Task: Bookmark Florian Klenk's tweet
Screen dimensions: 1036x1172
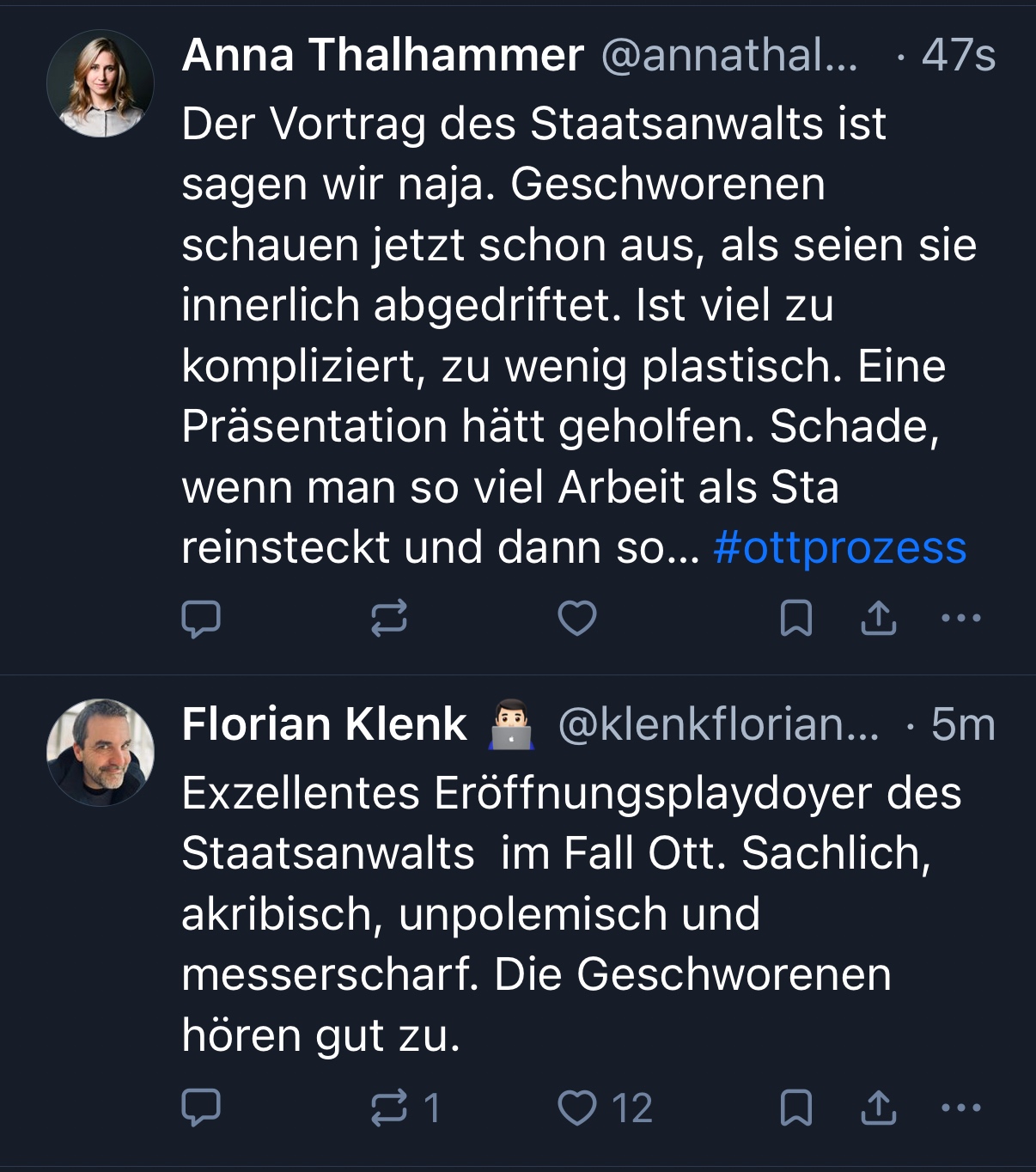Action: click(x=795, y=1108)
